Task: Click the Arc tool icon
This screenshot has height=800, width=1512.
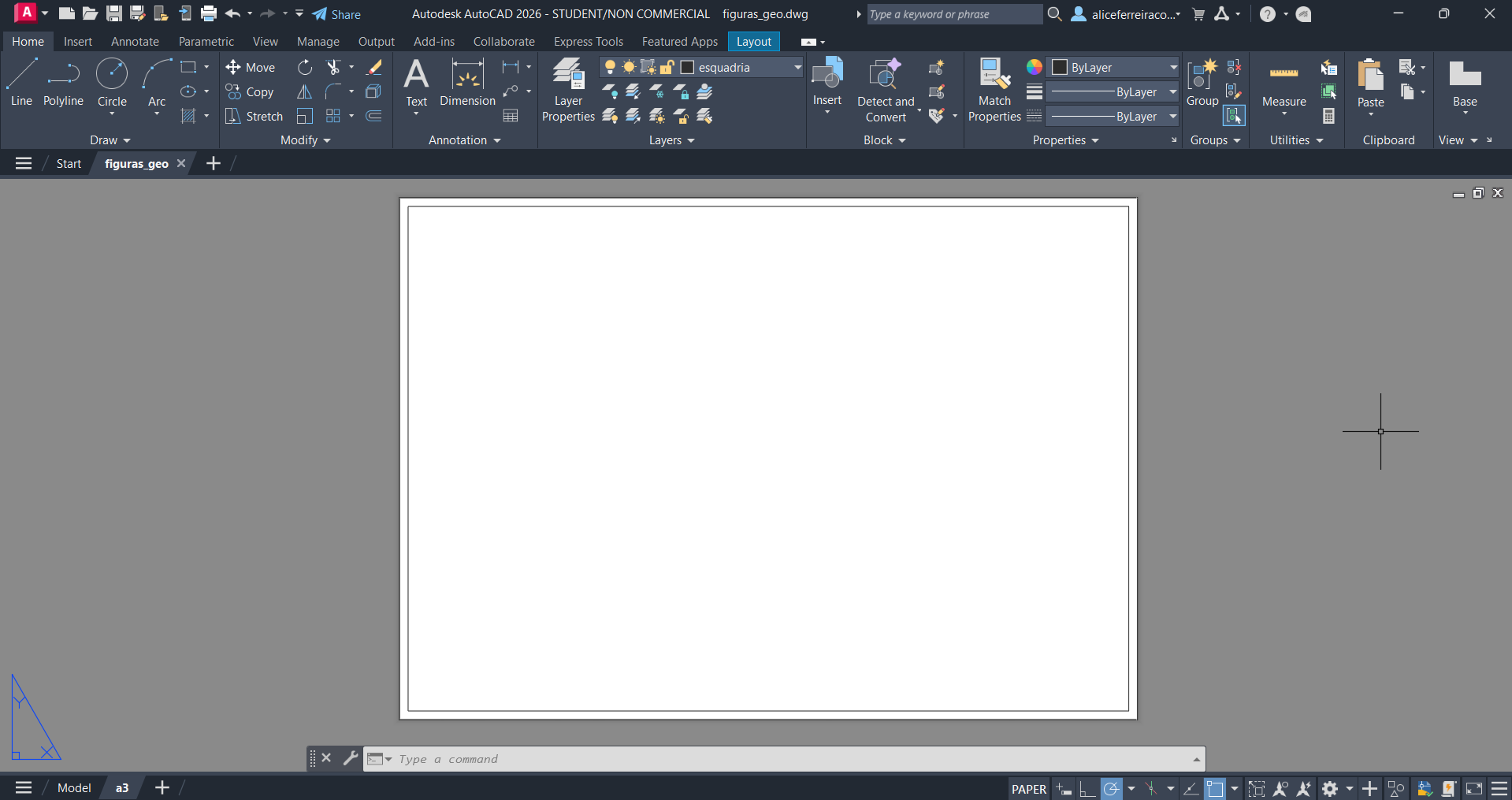Action: tap(157, 83)
